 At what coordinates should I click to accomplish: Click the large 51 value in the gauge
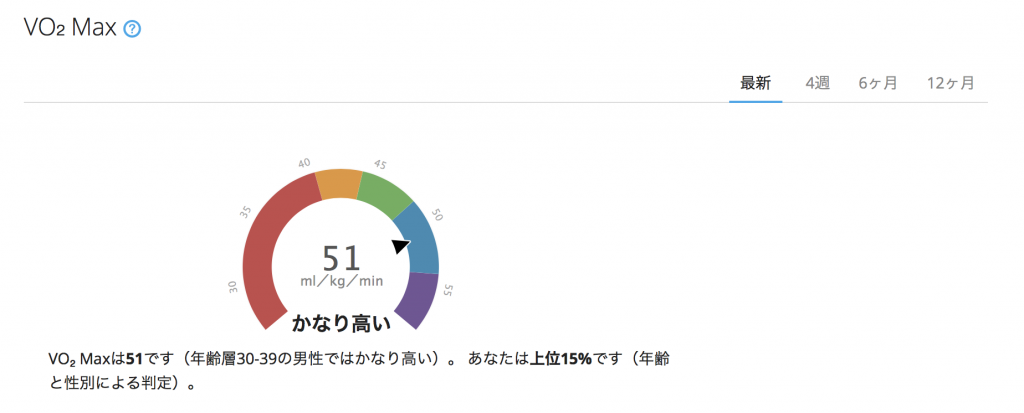coord(342,258)
